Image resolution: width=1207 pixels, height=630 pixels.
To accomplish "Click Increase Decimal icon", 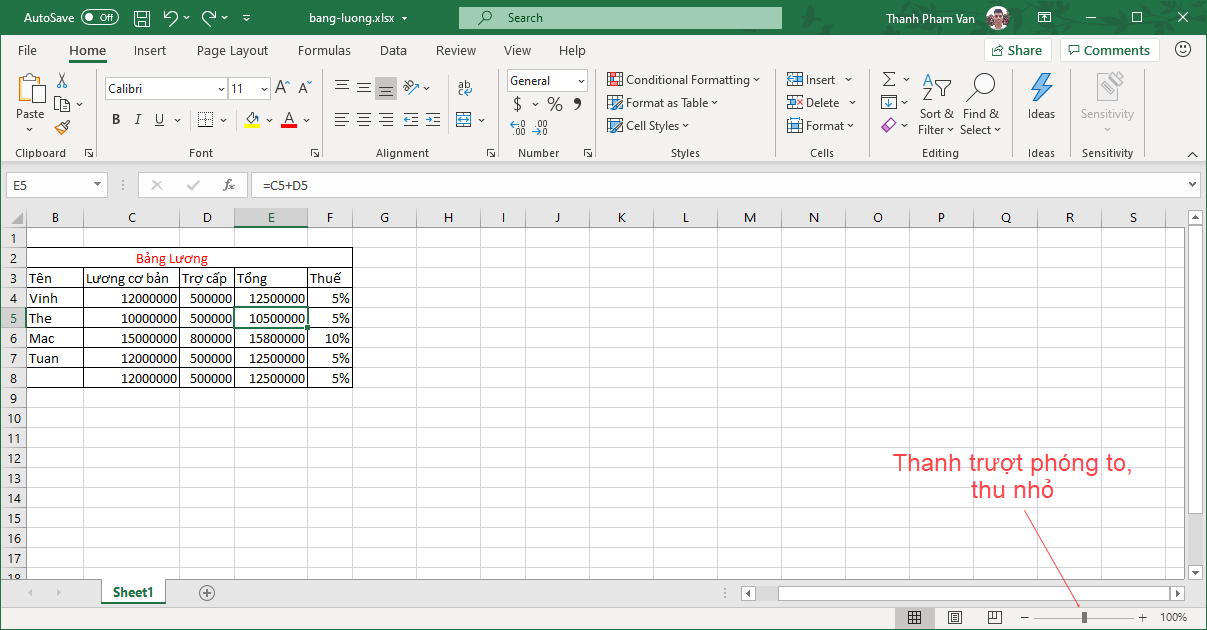I will (x=518, y=127).
